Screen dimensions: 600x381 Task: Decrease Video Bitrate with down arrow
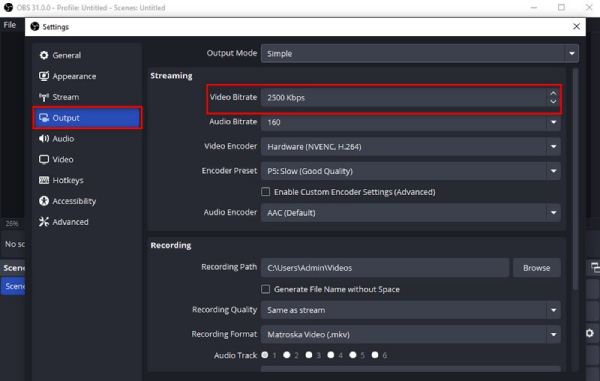click(x=553, y=102)
